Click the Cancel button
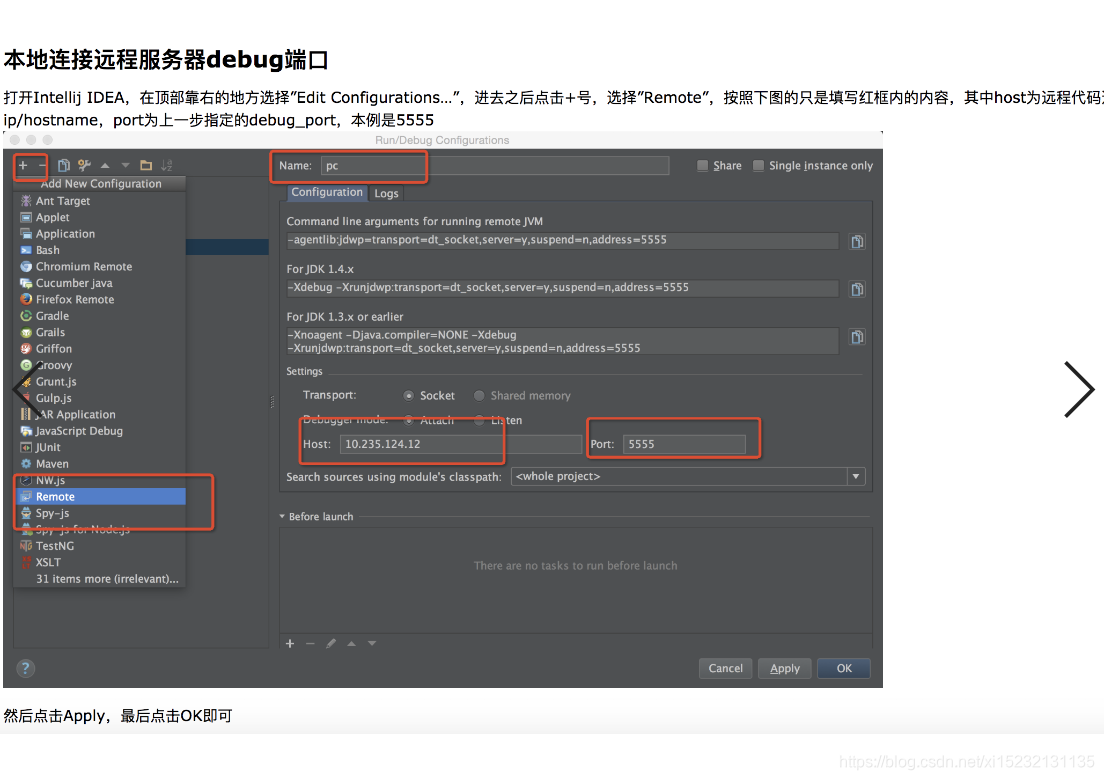This screenshot has width=1104, height=780. pos(725,668)
